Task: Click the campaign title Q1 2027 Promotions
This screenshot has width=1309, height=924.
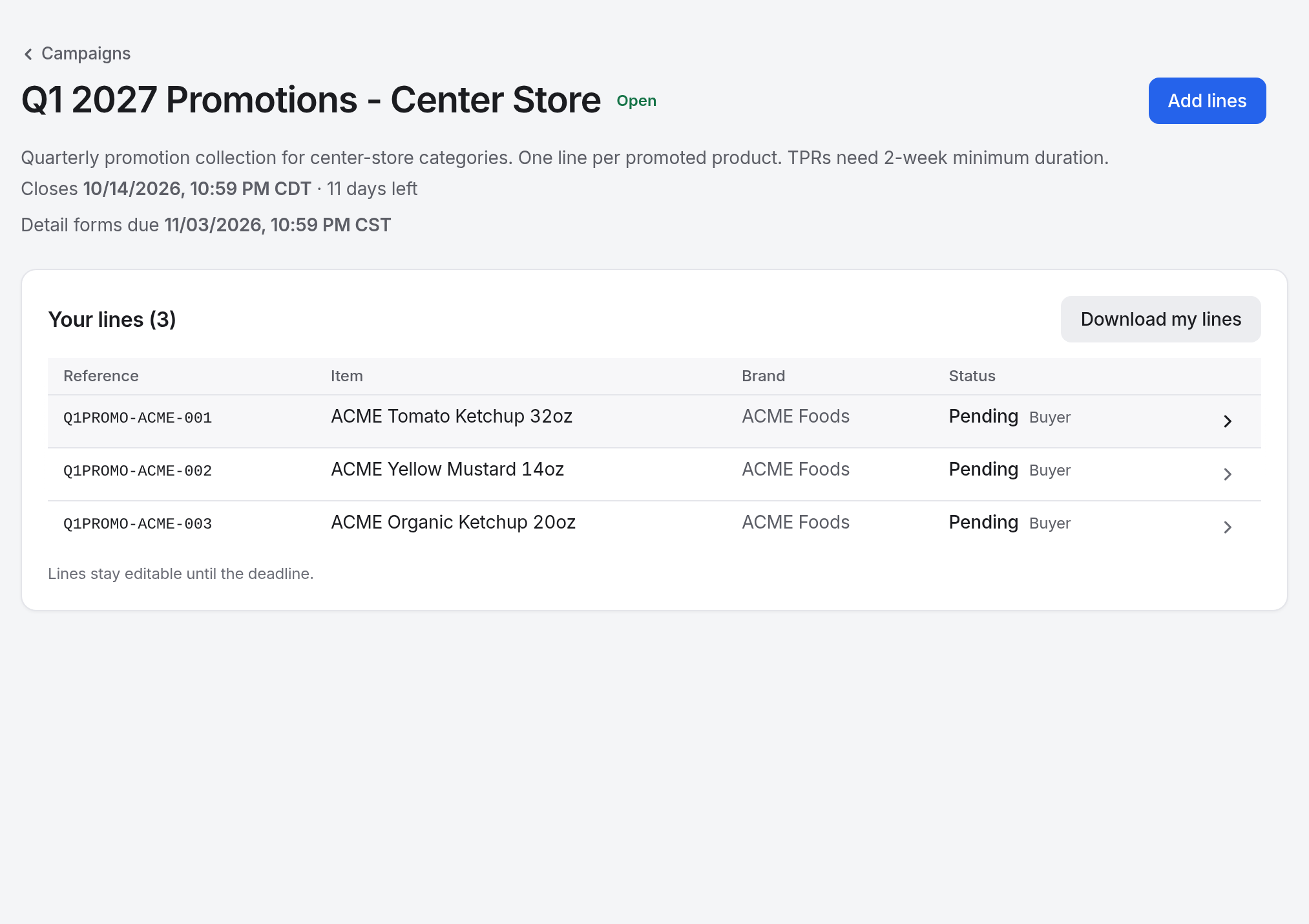Action: pos(311,100)
